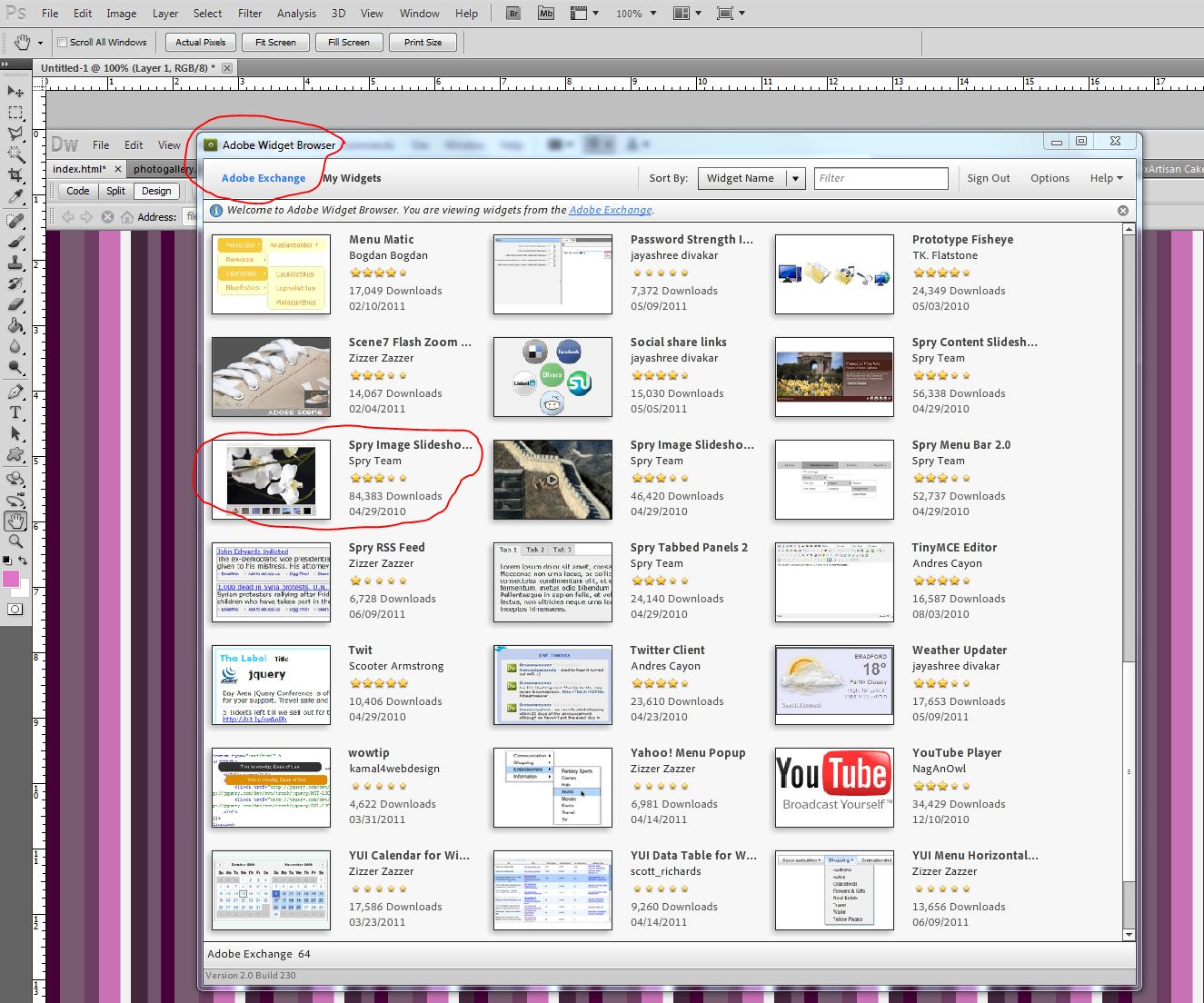
Task: Select the Blur tool
Action: coord(15,346)
